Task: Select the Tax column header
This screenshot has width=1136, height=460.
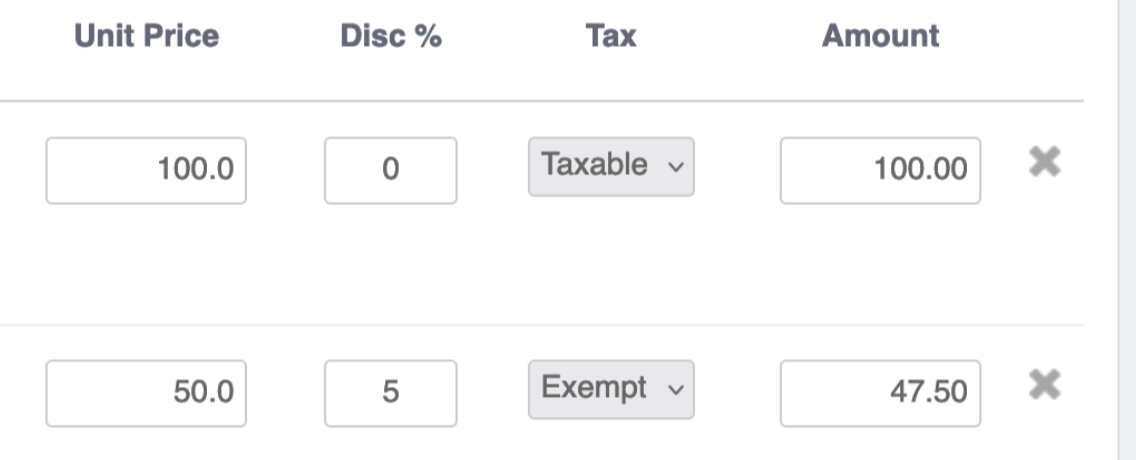Action: (611, 35)
